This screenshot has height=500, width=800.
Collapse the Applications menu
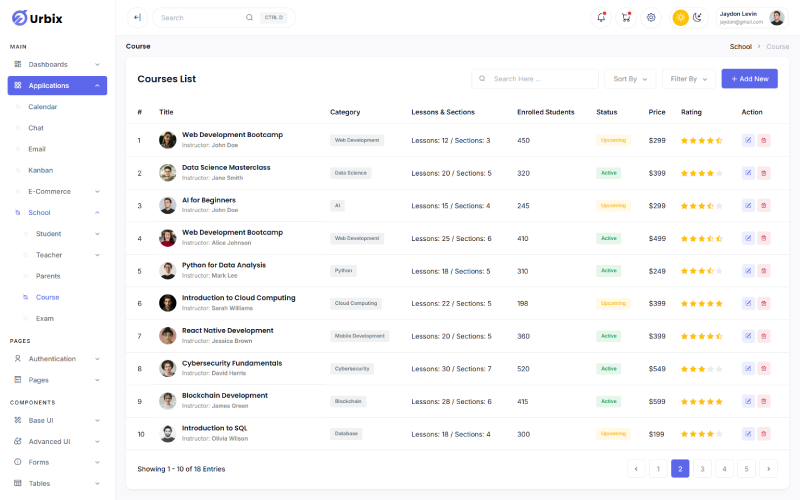tap(57, 85)
